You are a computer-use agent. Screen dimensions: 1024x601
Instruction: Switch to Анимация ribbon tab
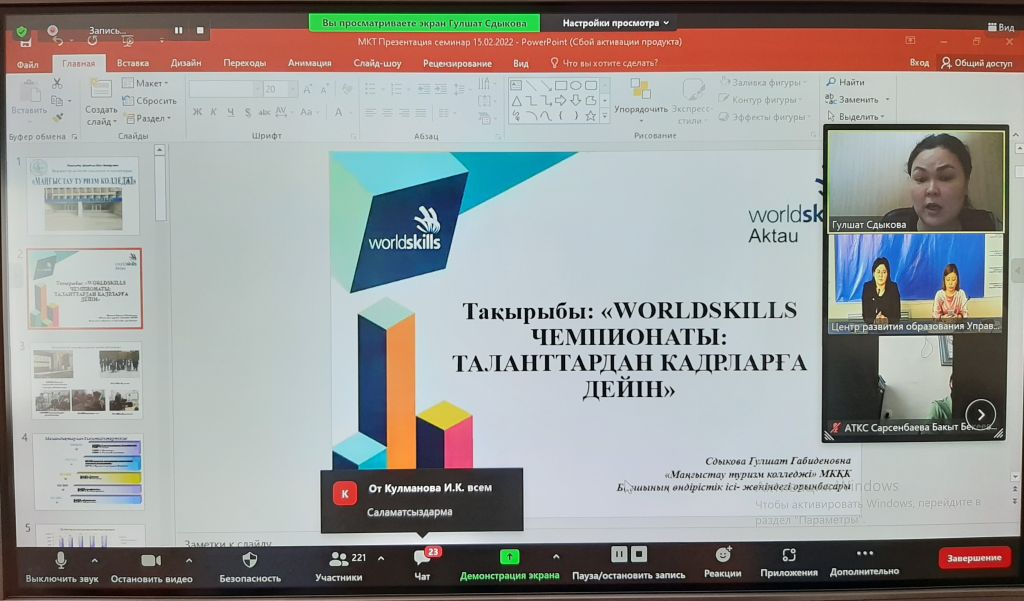click(x=310, y=63)
